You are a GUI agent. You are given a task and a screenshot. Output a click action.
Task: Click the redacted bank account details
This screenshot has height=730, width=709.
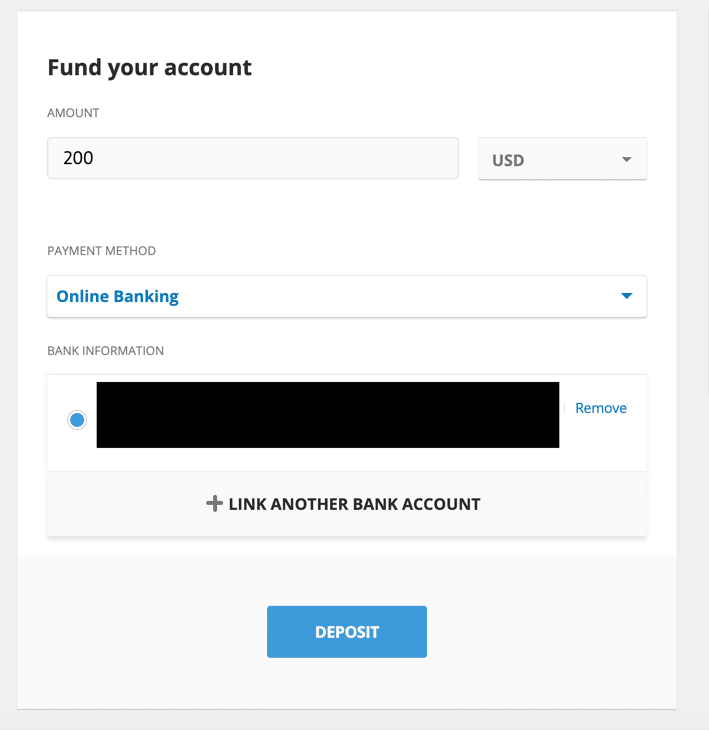click(327, 414)
